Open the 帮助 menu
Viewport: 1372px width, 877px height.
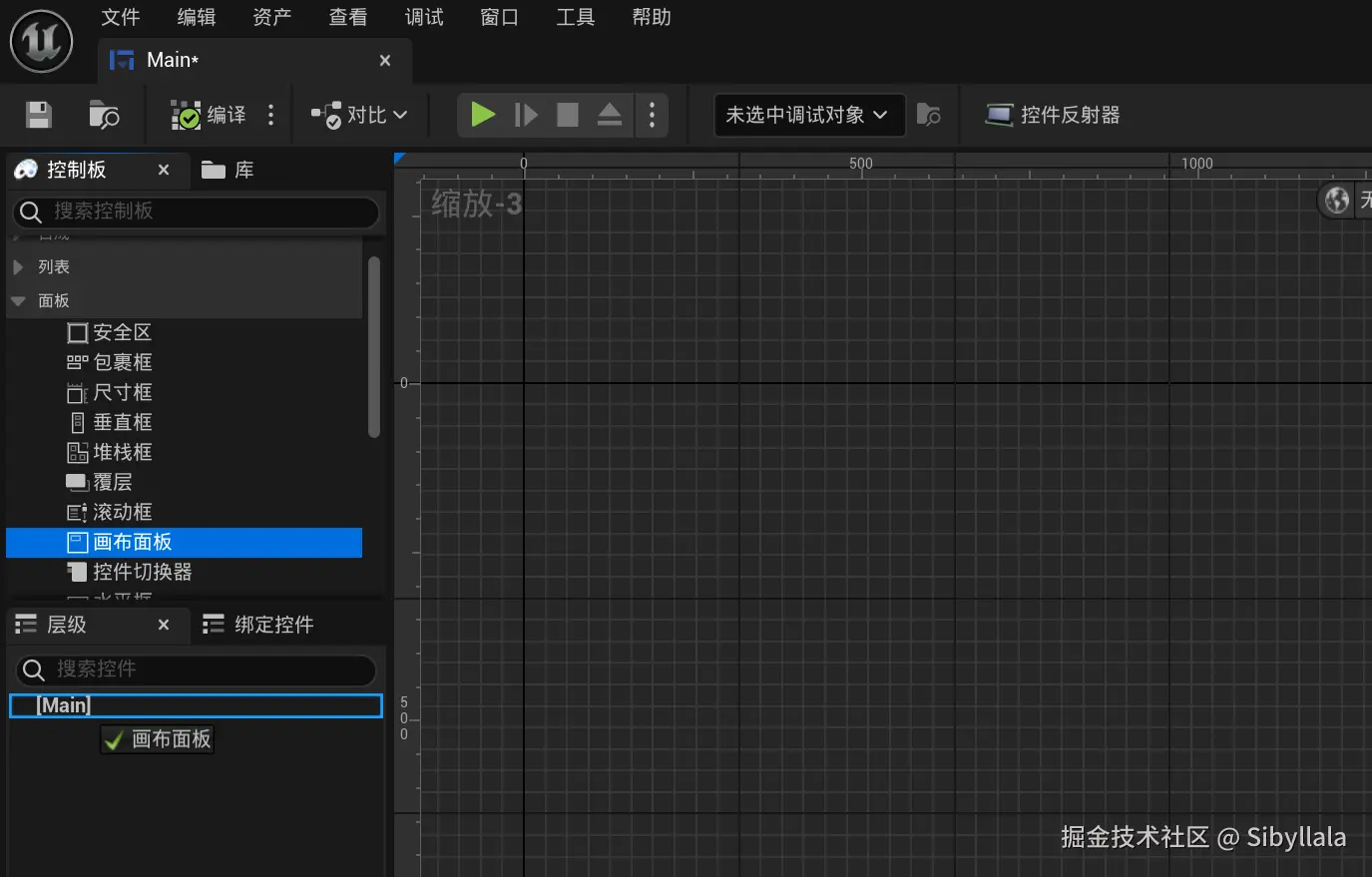click(x=652, y=17)
